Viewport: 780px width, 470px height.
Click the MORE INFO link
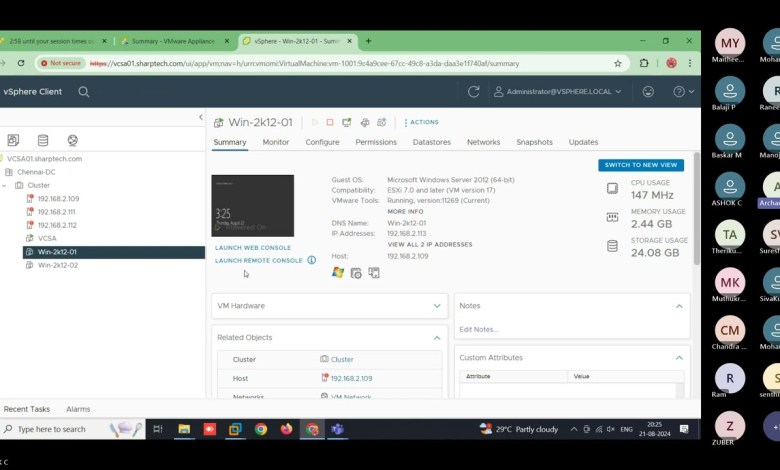coord(405,212)
